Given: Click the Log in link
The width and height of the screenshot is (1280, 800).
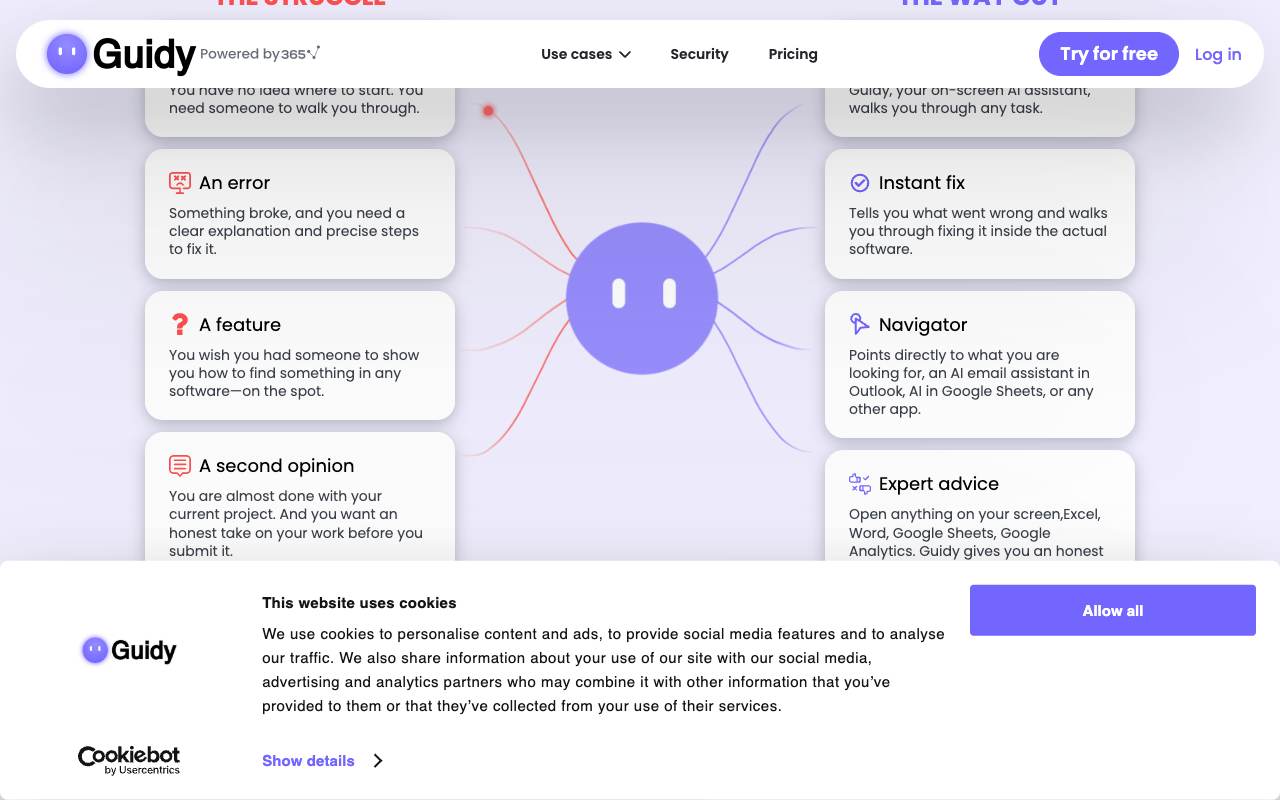Looking at the screenshot, I should click(1218, 54).
